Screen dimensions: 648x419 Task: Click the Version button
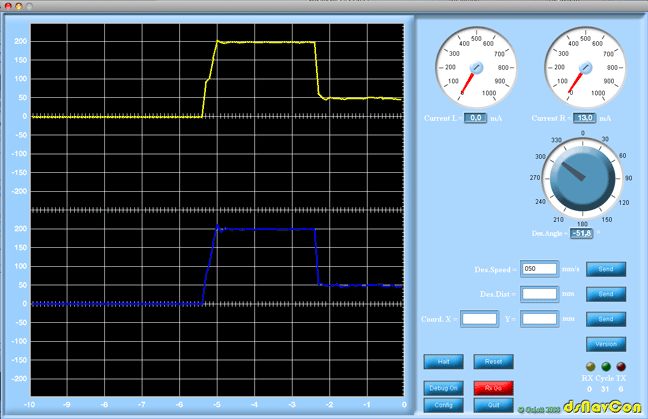coord(606,344)
